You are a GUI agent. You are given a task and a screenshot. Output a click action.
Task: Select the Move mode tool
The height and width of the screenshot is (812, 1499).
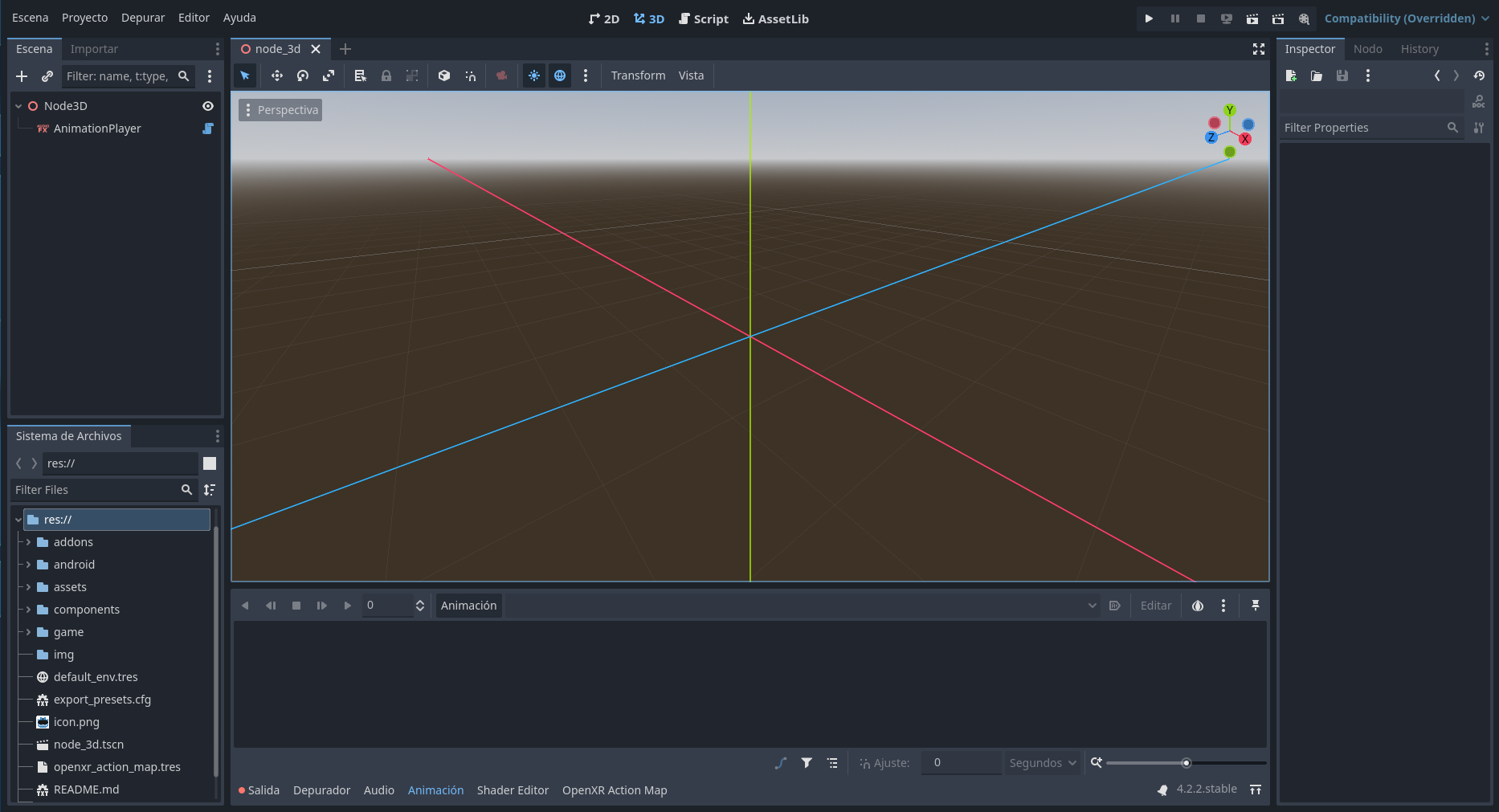277,75
